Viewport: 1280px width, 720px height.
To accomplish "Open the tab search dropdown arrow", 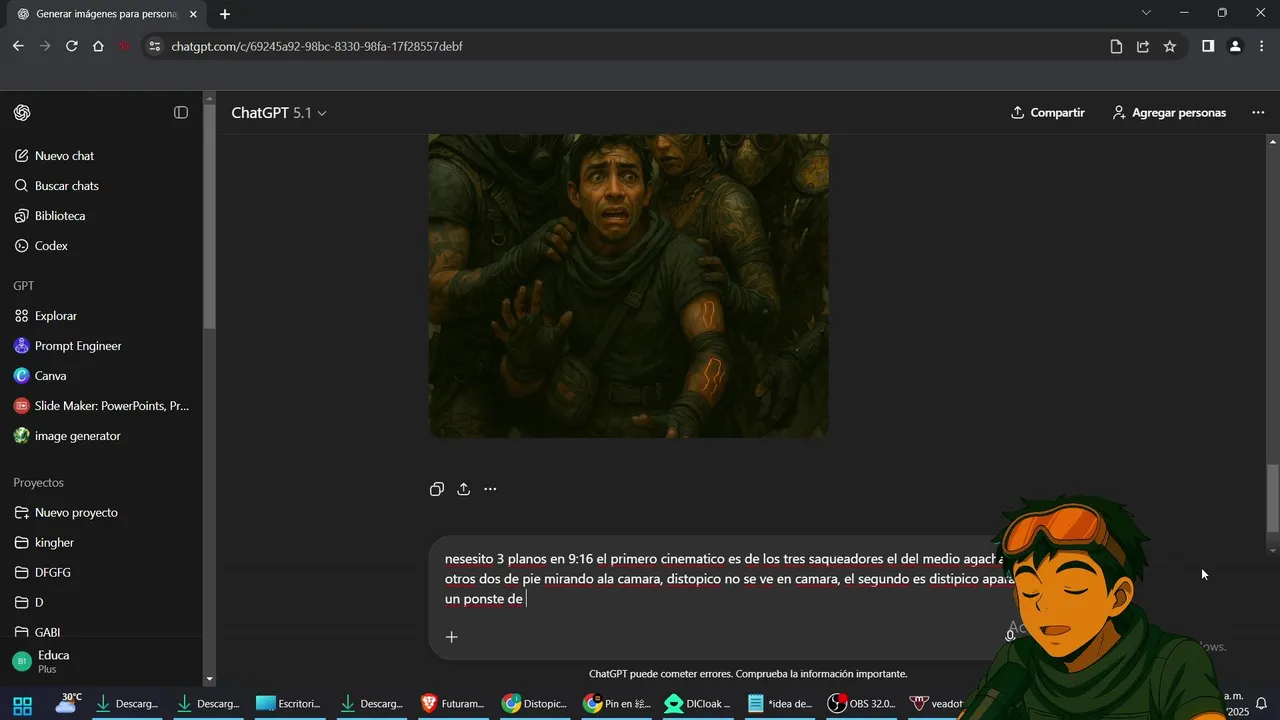I will pos(1146,13).
